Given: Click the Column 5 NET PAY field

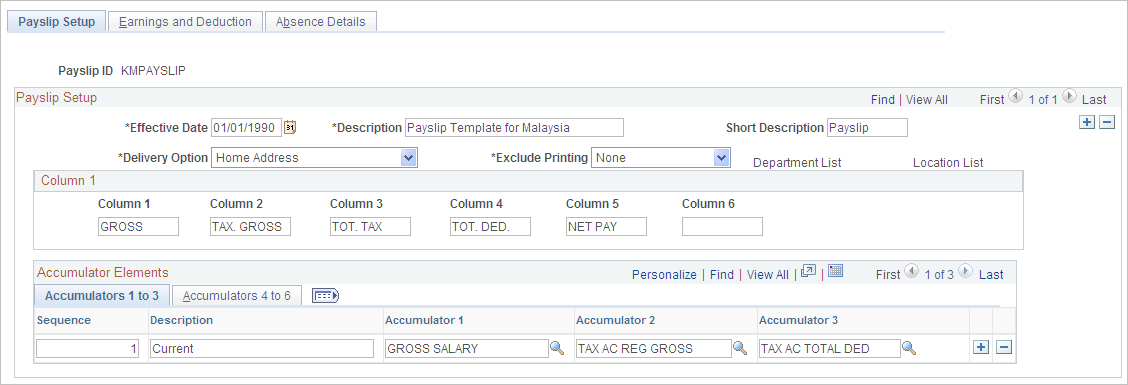Looking at the screenshot, I should tap(606, 227).
